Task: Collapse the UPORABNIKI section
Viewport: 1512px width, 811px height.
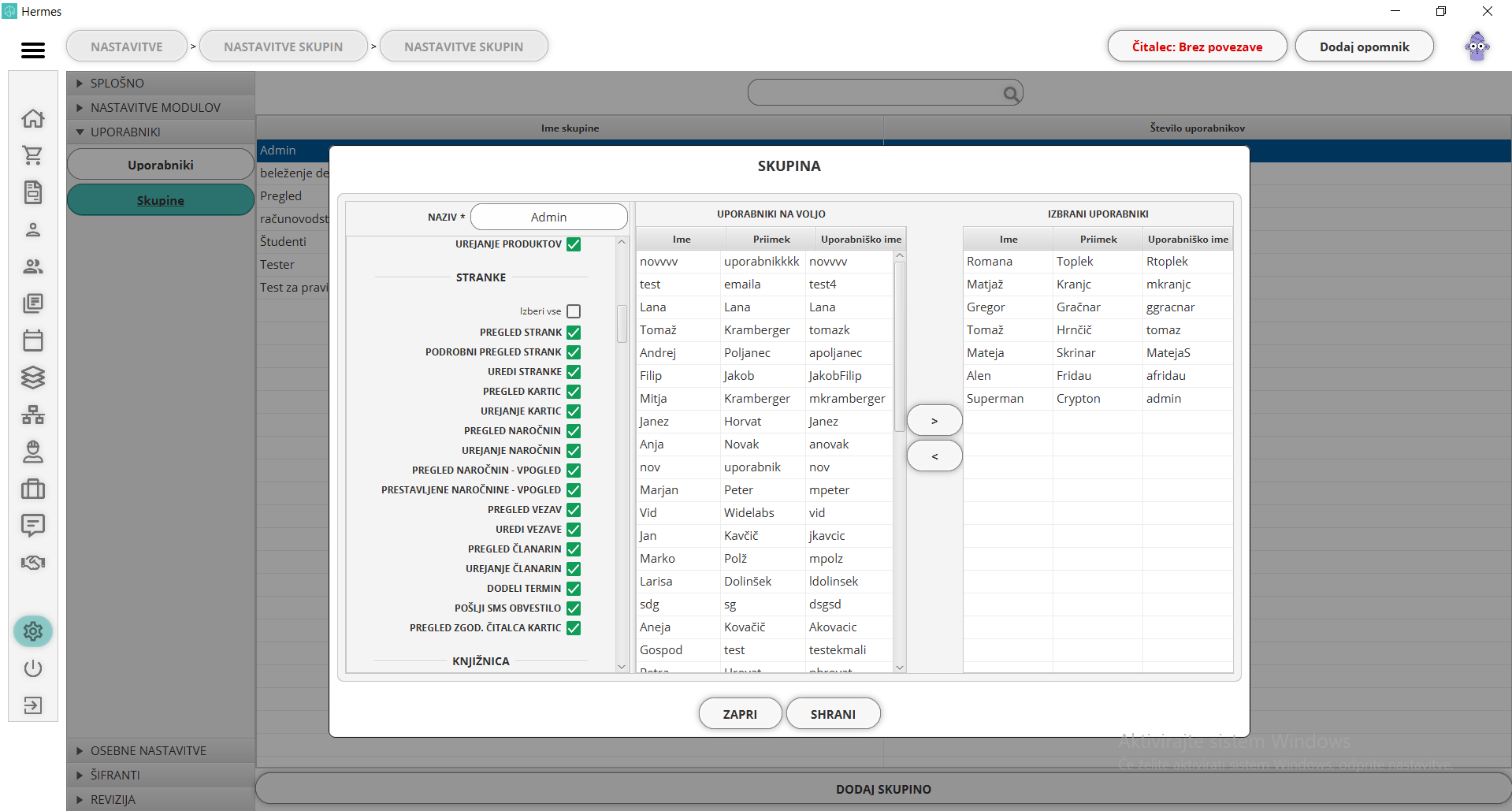Action: click(x=161, y=132)
